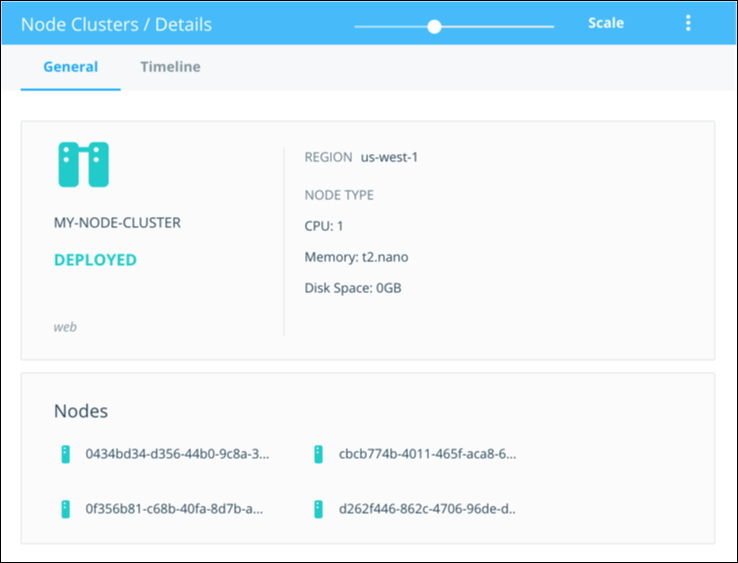738x563 pixels.
Task: Switch to the Timeline tab
Action: click(x=170, y=67)
